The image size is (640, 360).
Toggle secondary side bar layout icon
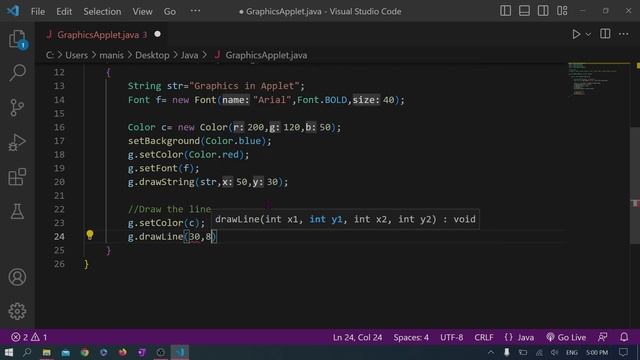pos(543,11)
